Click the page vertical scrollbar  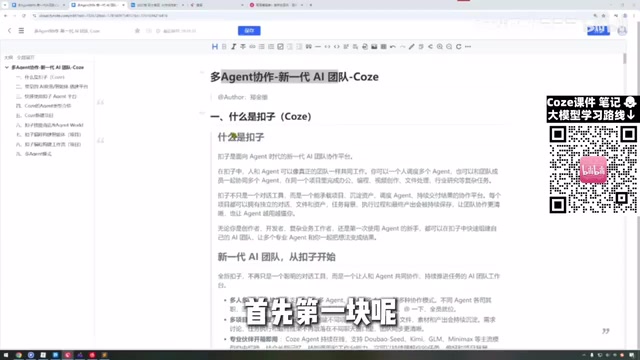pyautogui.click(x=624, y=59)
